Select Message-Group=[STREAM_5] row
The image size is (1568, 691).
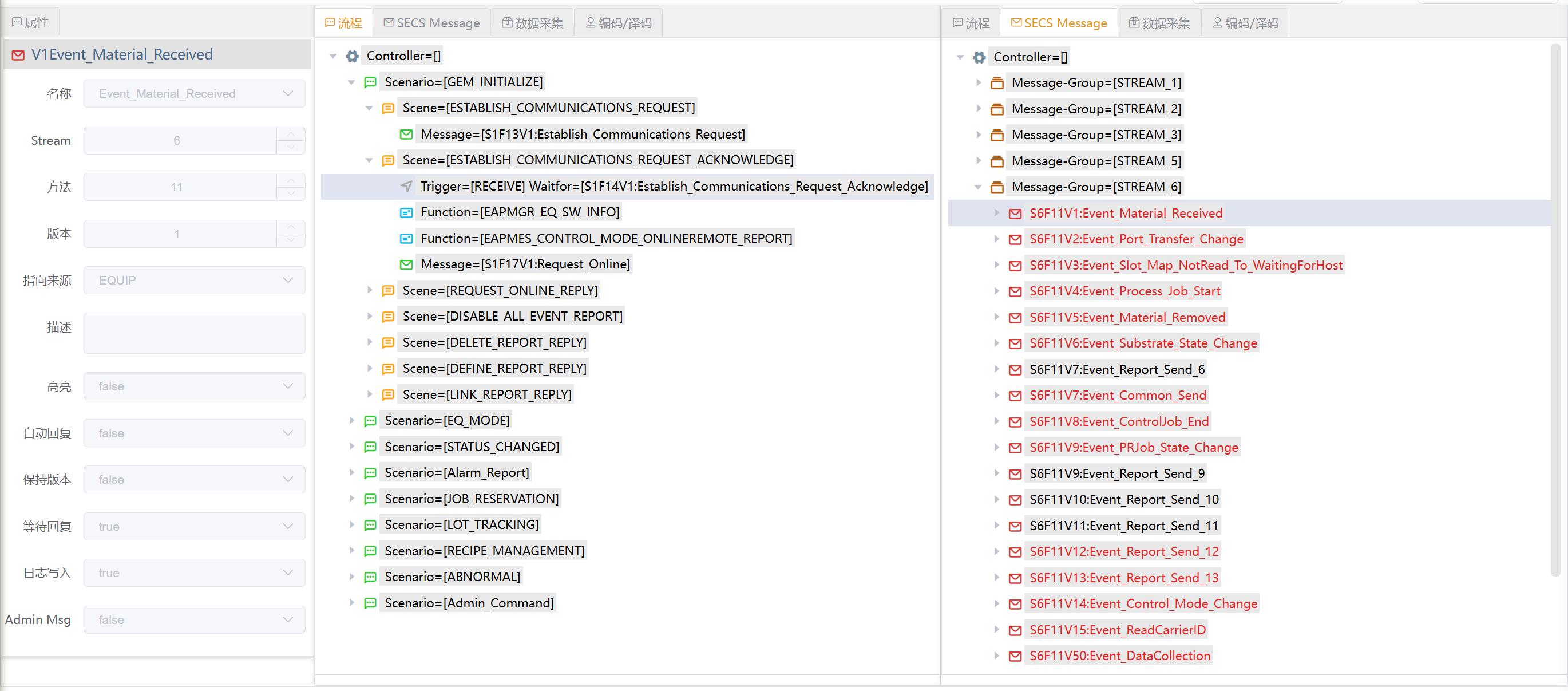pyautogui.click(x=1096, y=161)
